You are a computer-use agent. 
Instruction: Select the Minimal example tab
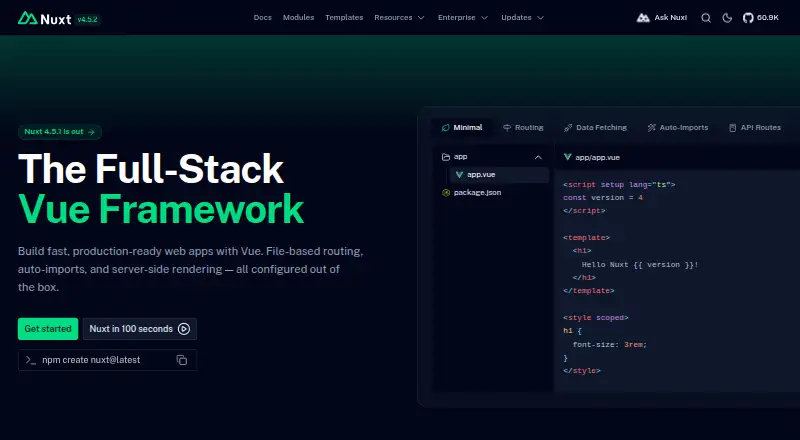462,128
